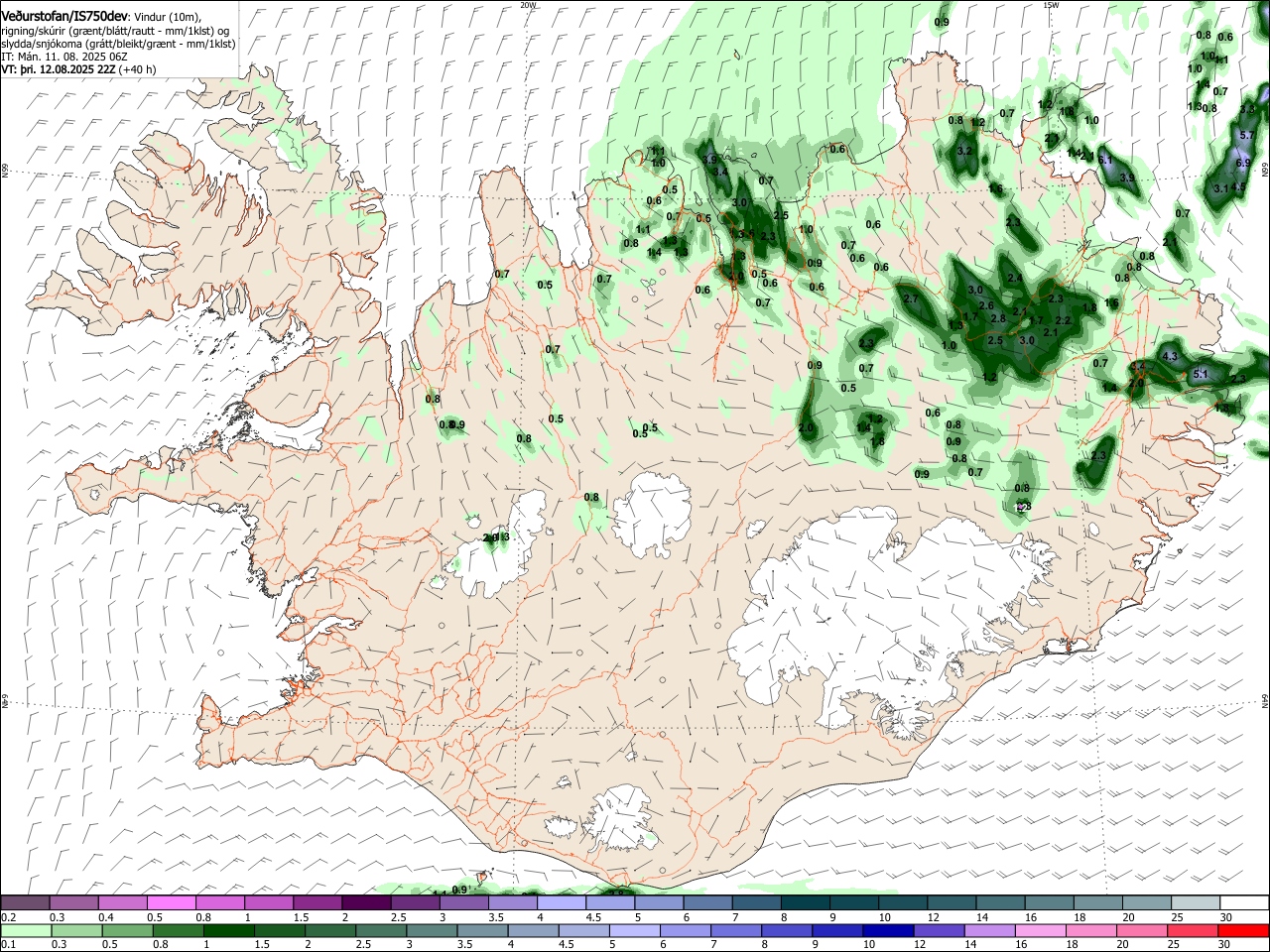Click the white 30 swatch, upper legend row
Viewport: 1270px width, 952px height.
pyautogui.click(x=1243, y=902)
